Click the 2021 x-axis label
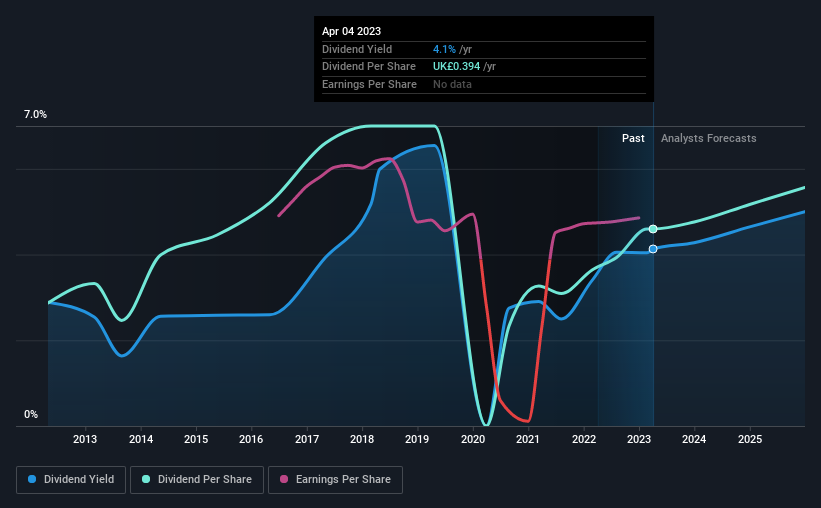 528,439
